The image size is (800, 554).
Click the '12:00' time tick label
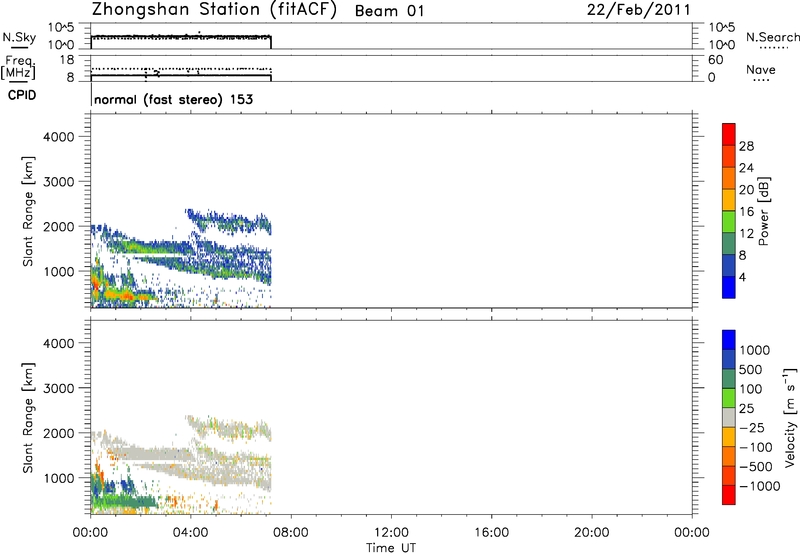coord(391,533)
